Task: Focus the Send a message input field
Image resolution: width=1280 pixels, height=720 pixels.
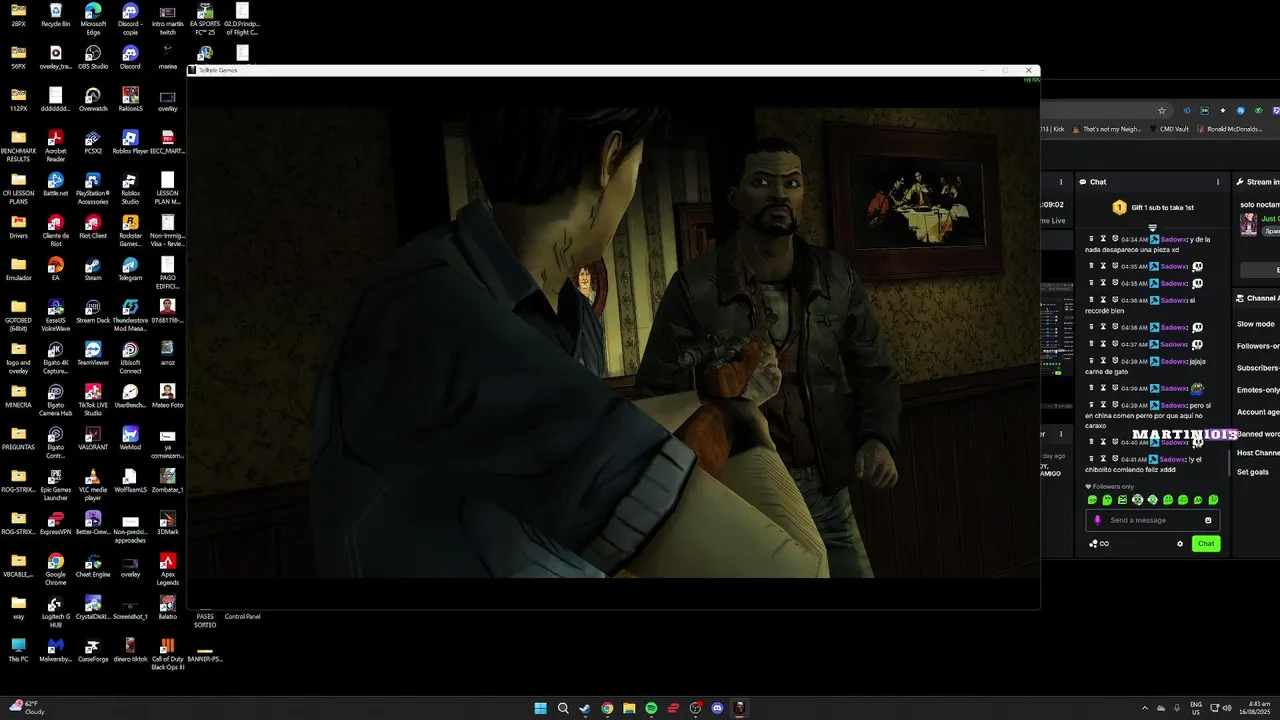Action: [x=1153, y=520]
